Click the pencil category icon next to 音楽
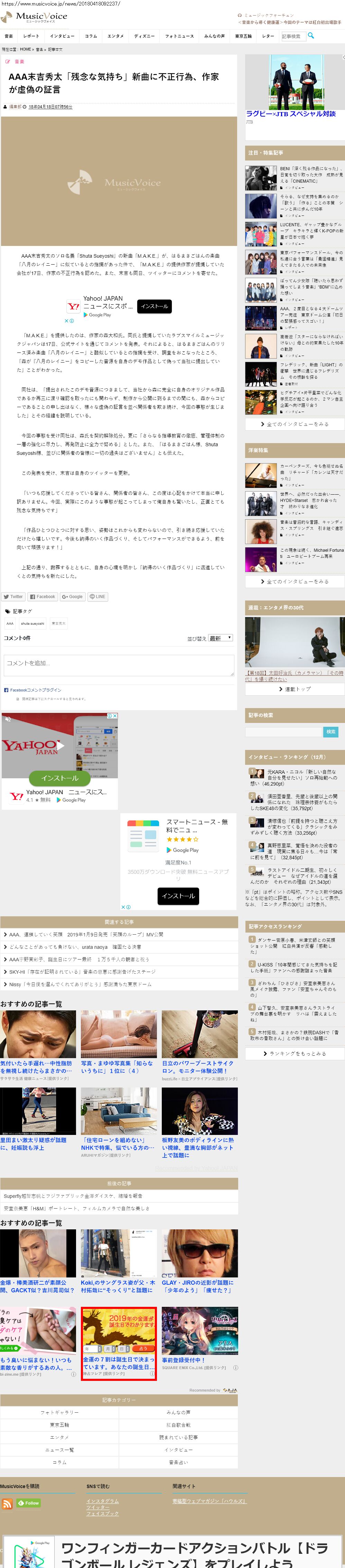The width and height of the screenshot is (345, 1568). click(x=7, y=62)
